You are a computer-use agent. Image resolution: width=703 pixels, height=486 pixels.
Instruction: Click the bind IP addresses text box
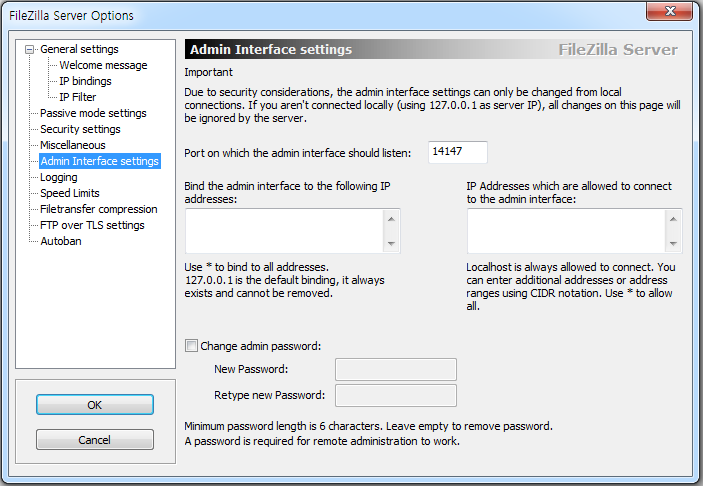284,231
